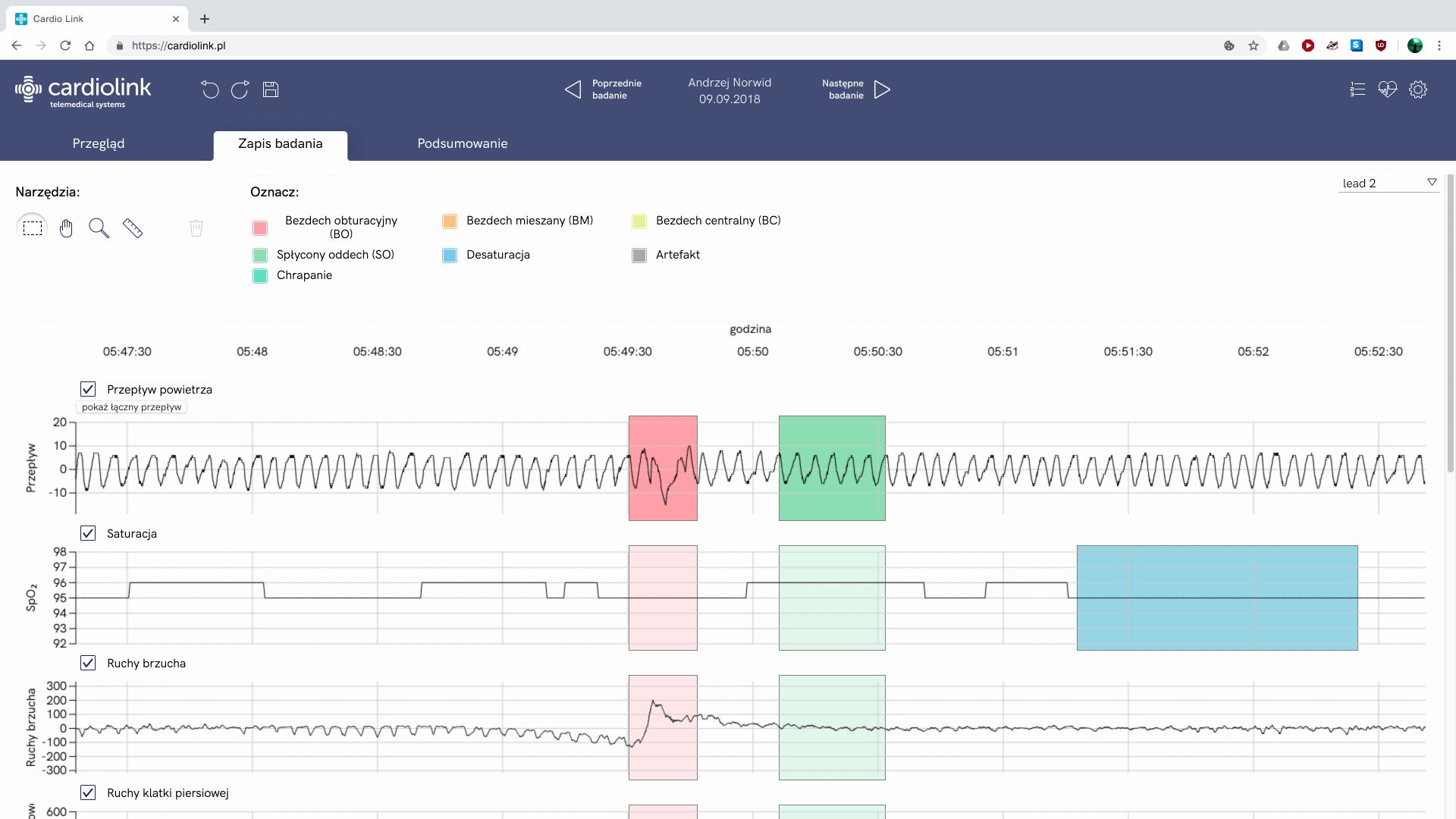
Task: Activate the magnifier zoom tool
Action: tap(99, 227)
